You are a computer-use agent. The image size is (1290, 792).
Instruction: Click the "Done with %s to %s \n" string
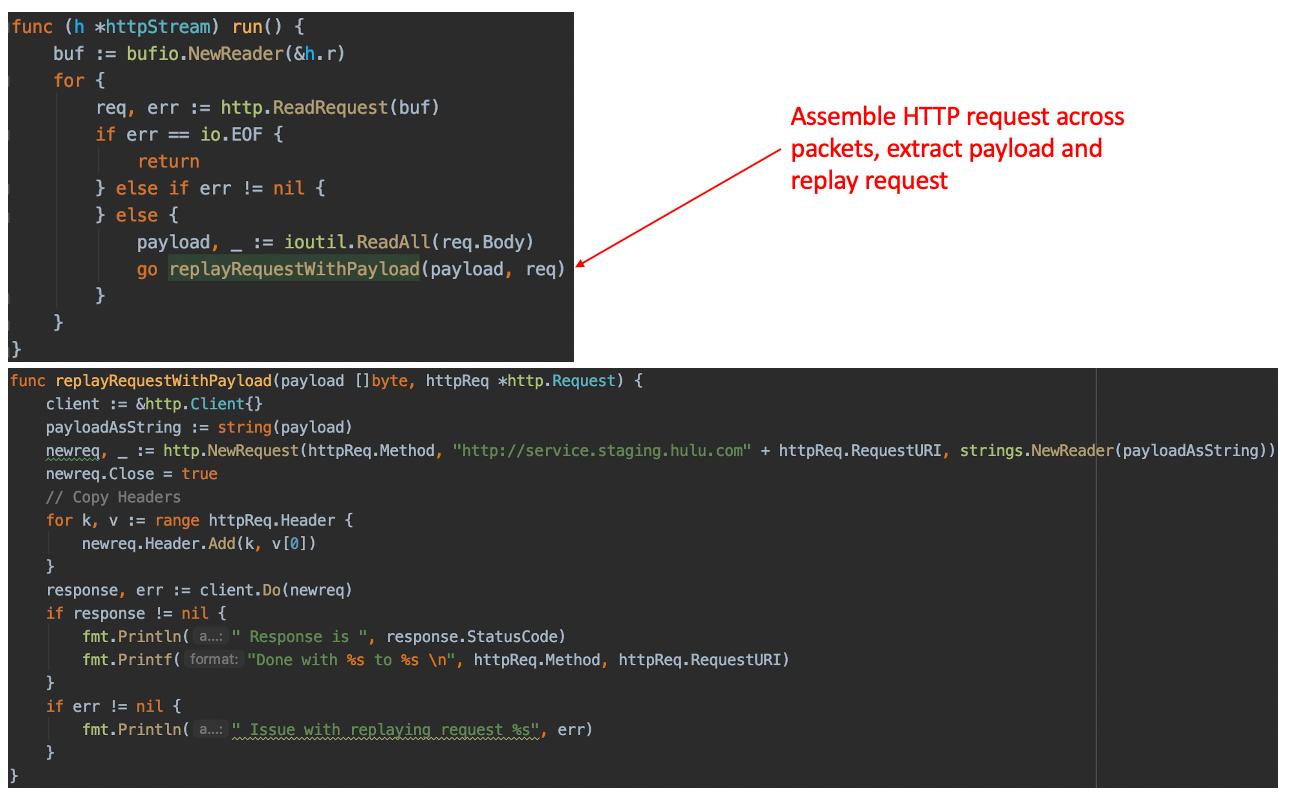[x=351, y=660]
